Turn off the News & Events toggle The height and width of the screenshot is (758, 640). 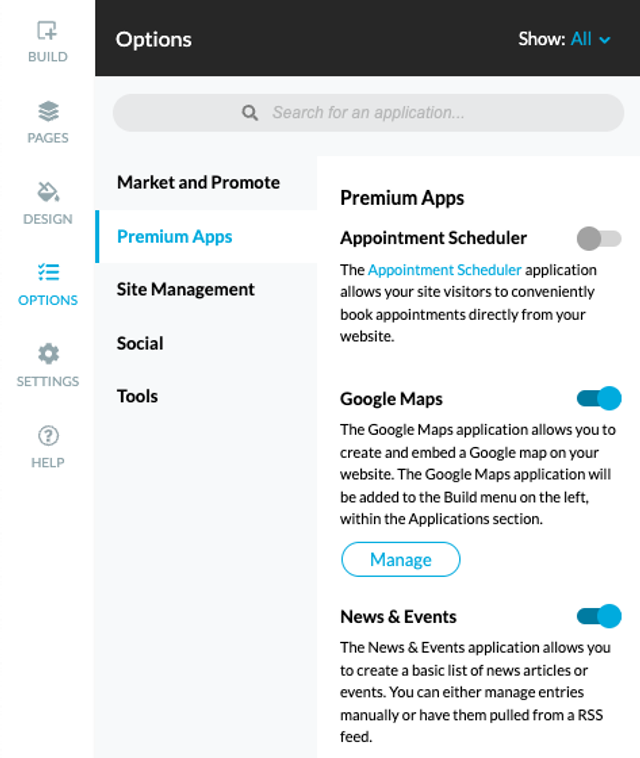pos(598,616)
